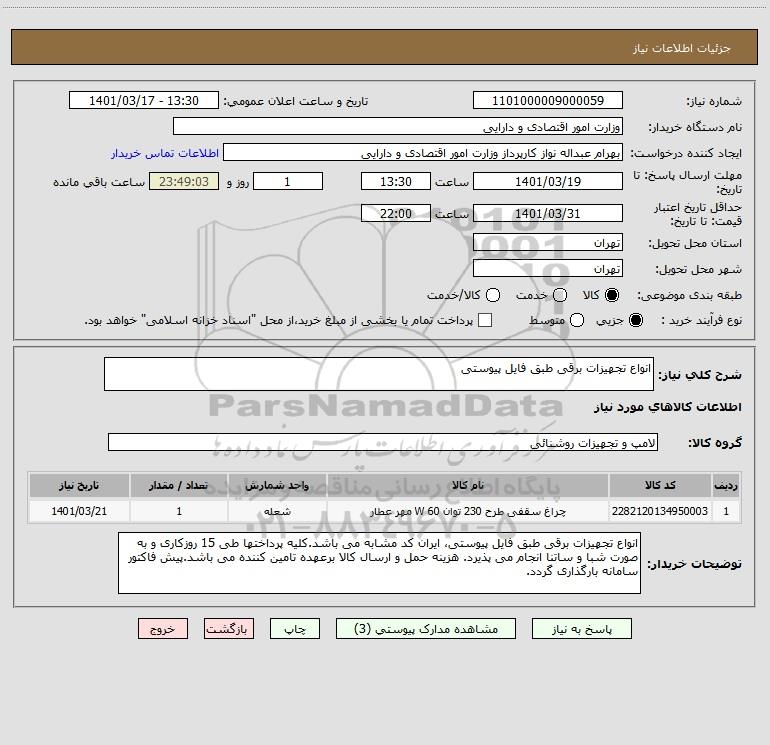Image resolution: width=770 pixels, height=745 pixels.
Task: Click the شرح کلی نیاز description box
Action: coord(379,374)
